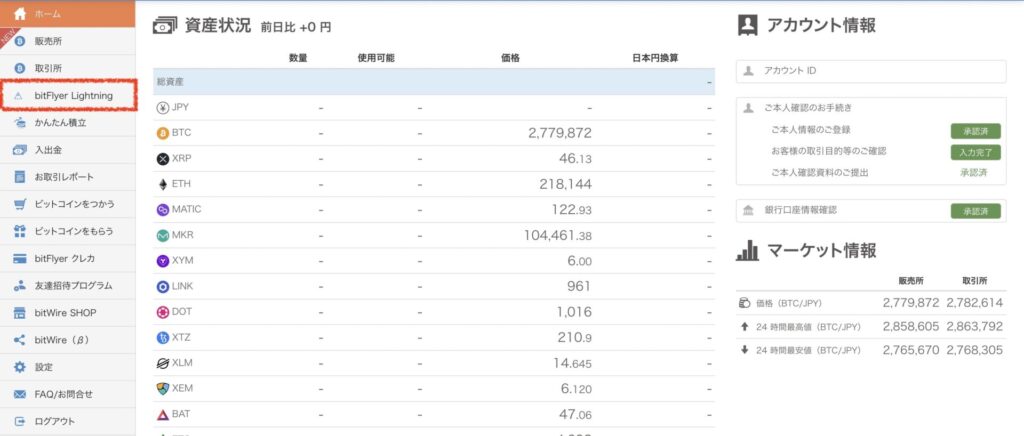This screenshot has height=436, width=1024.
Task: Click the 承認済 button for ご本人情報のご登録
Action: tap(975, 131)
